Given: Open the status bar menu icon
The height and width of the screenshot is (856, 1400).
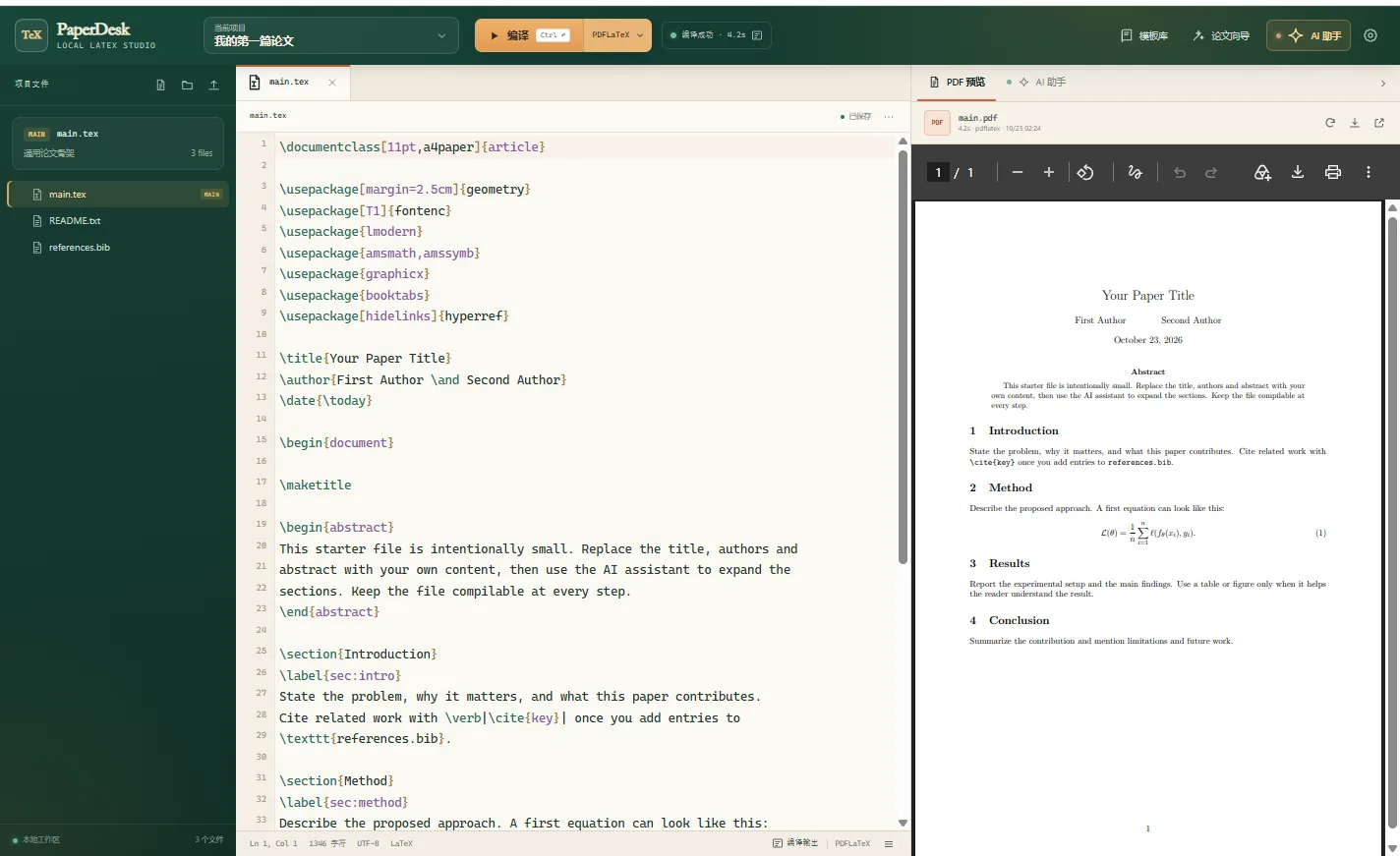Looking at the screenshot, I should pyautogui.click(x=889, y=843).
